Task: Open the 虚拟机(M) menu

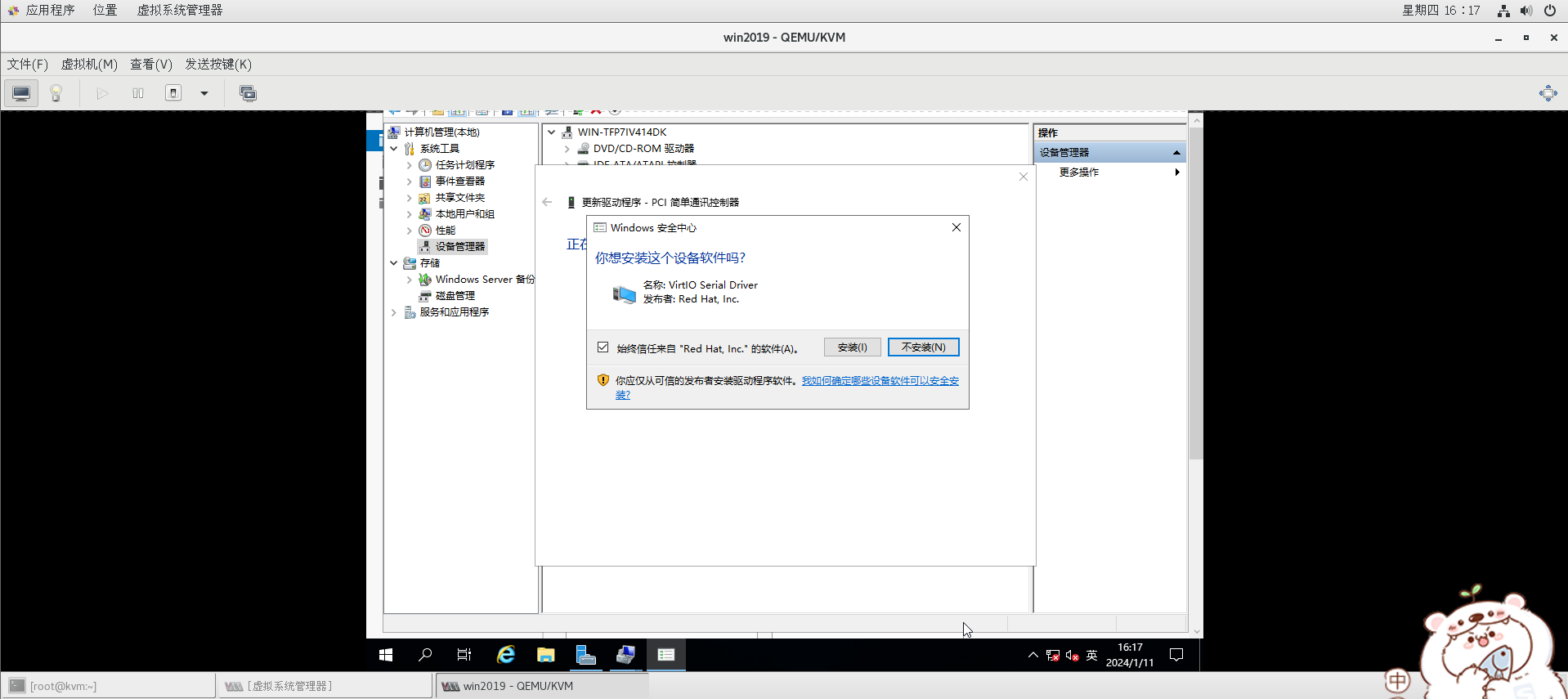Action: pyautogui.click(x=89, y=64)
